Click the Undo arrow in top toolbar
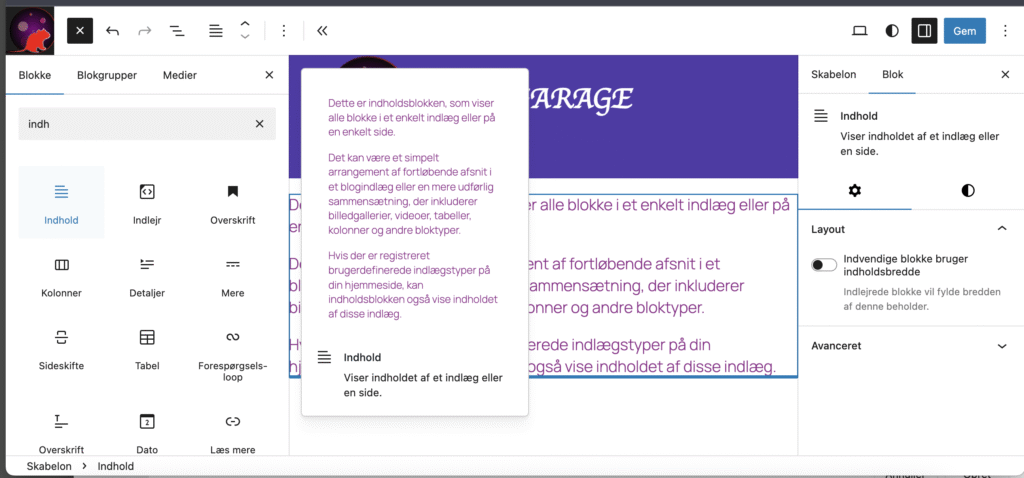This screenshot has height=478, width=1024. coord(112,31)
